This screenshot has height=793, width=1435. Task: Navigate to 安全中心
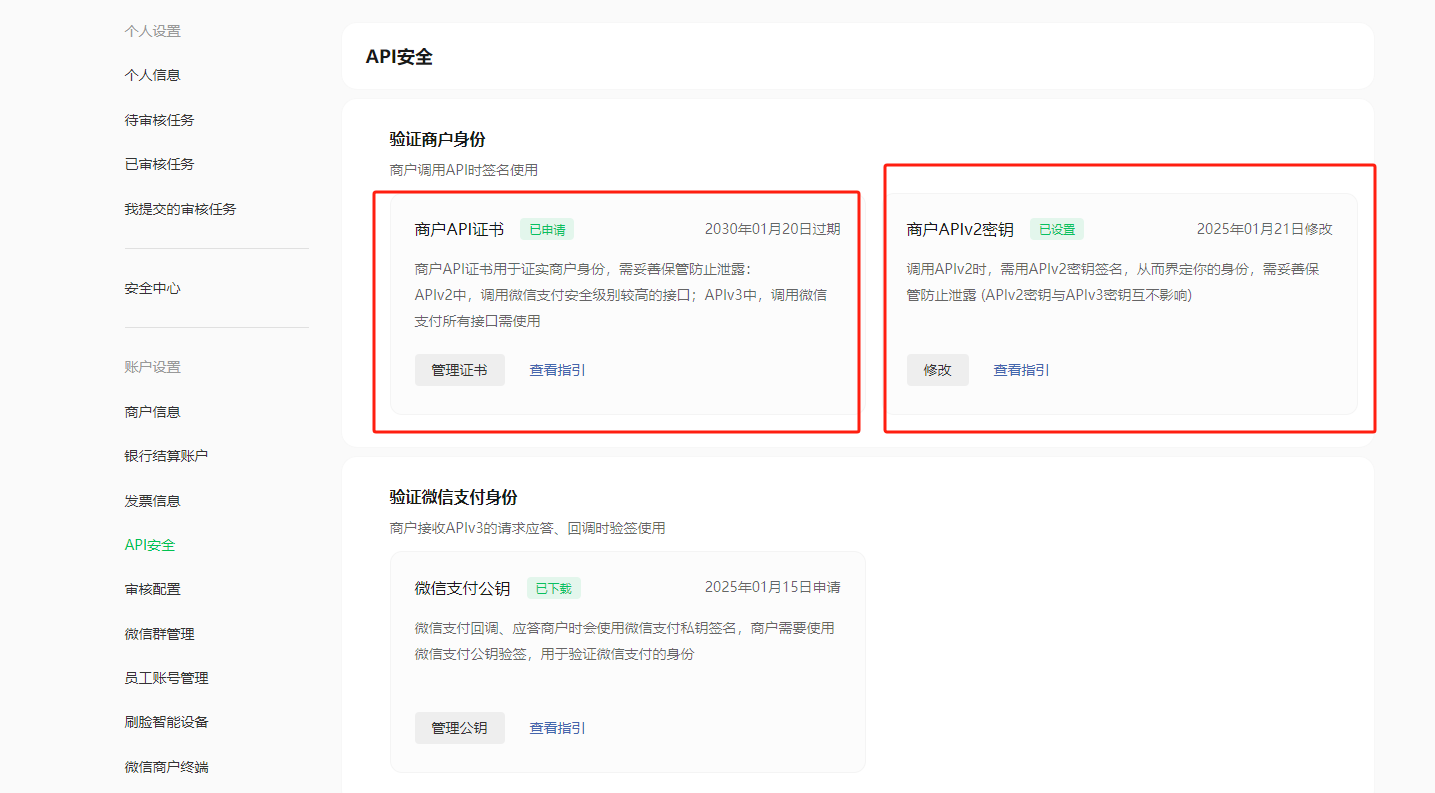(152, 288)
